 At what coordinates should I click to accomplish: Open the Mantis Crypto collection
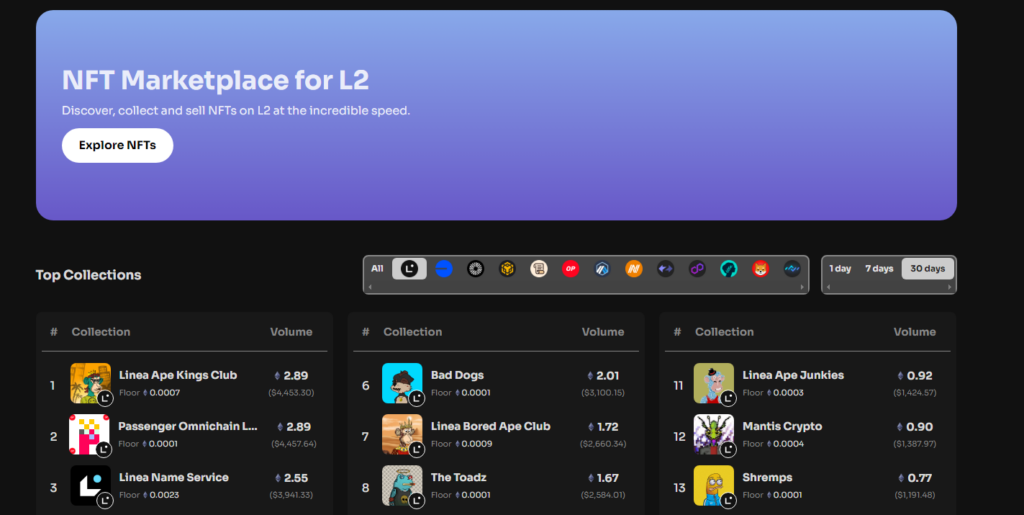pos(782,426)
